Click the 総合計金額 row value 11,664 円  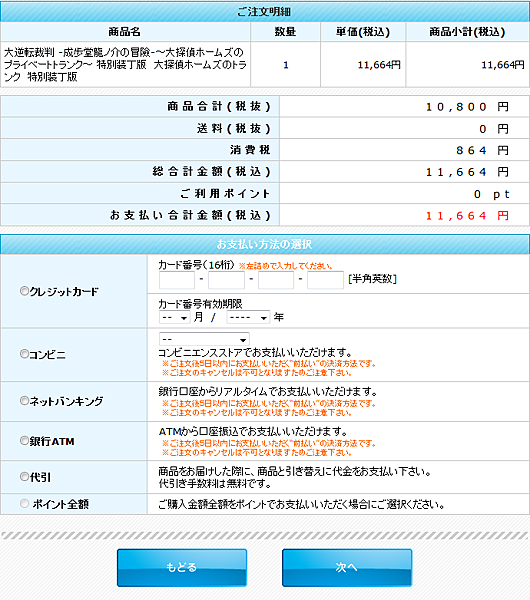pyautogui.click(x=467, y=172)
